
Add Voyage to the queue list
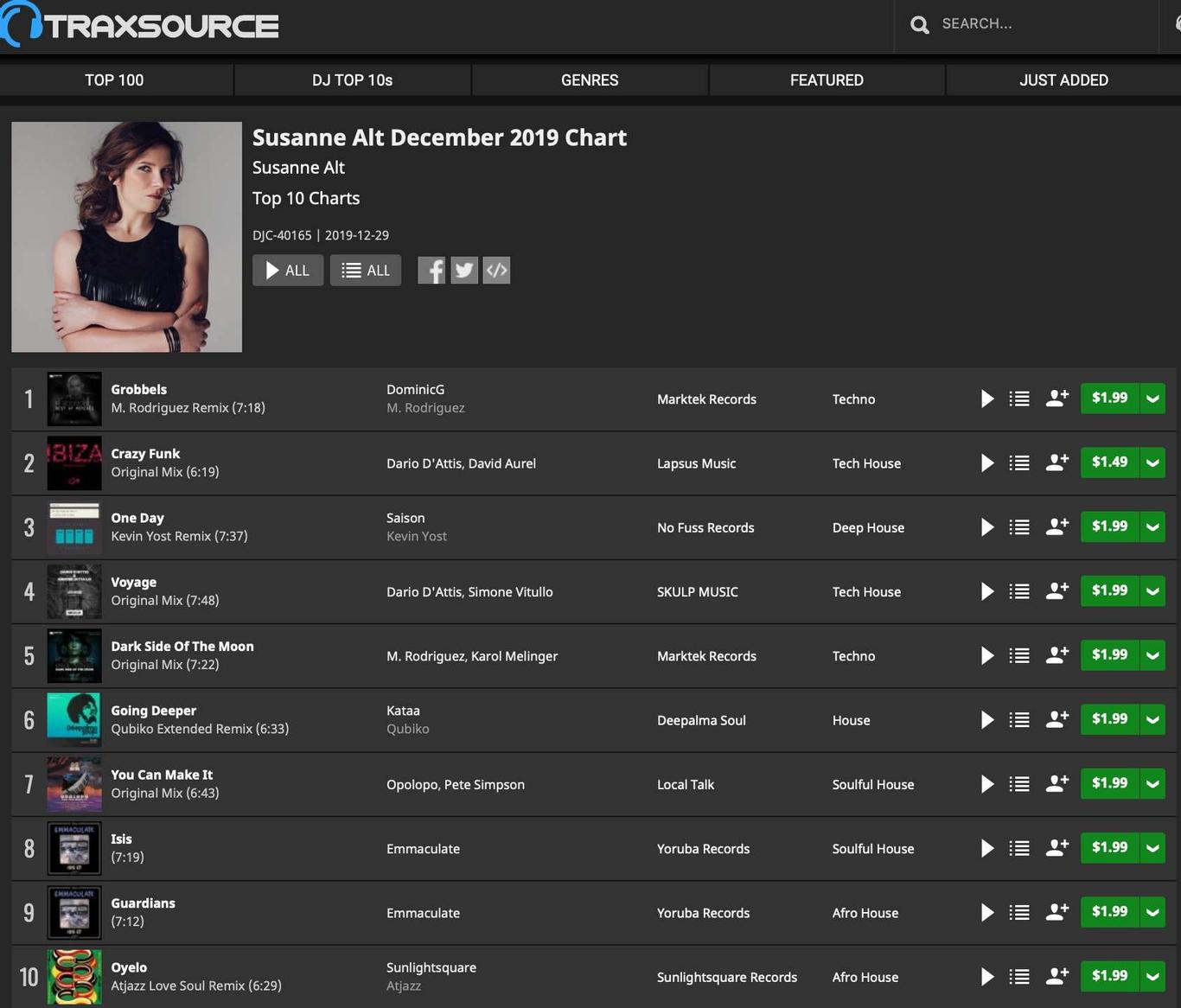1019,591
